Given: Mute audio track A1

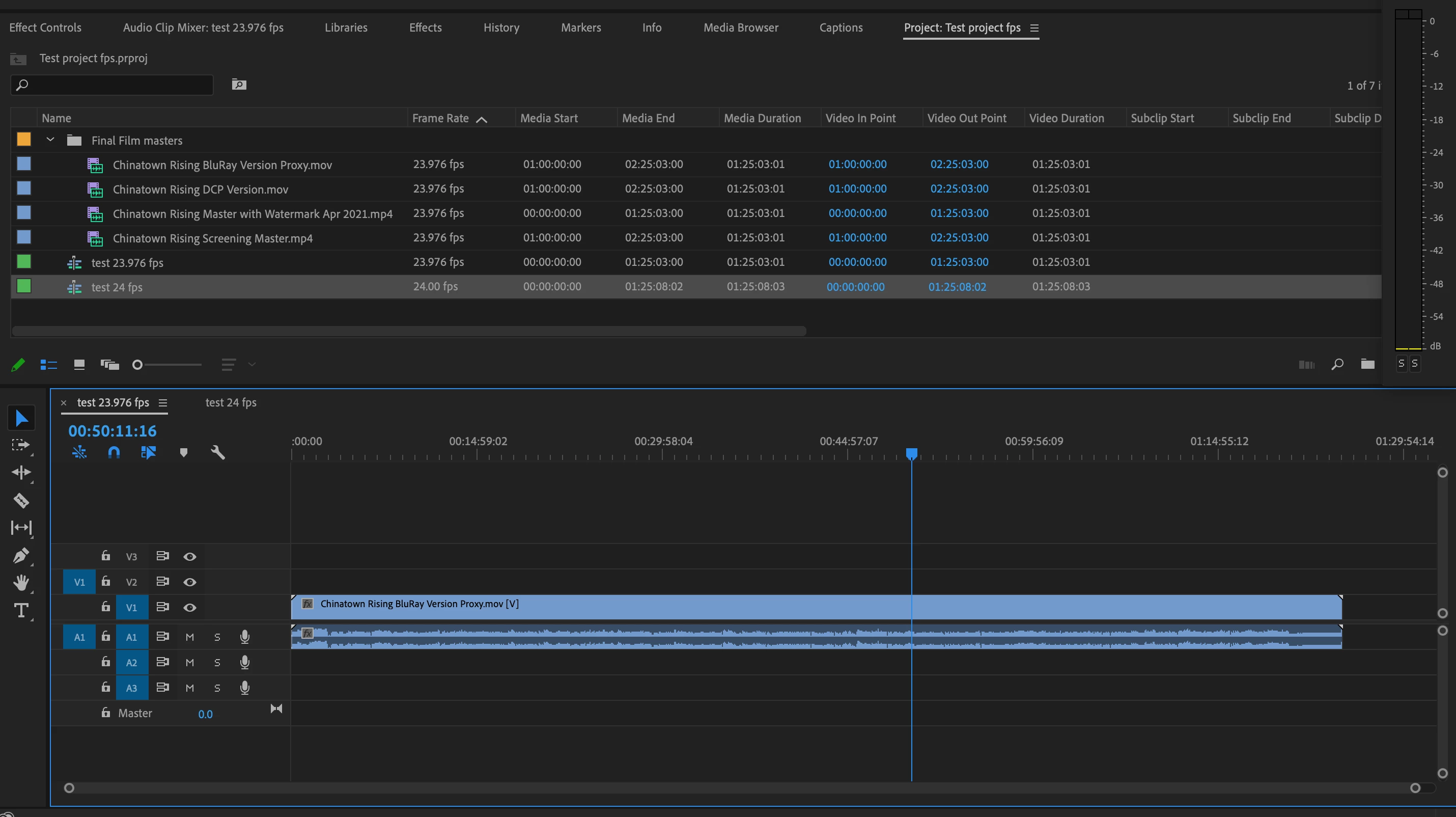Looking at the screenshot, I should (x=190, y=637).
